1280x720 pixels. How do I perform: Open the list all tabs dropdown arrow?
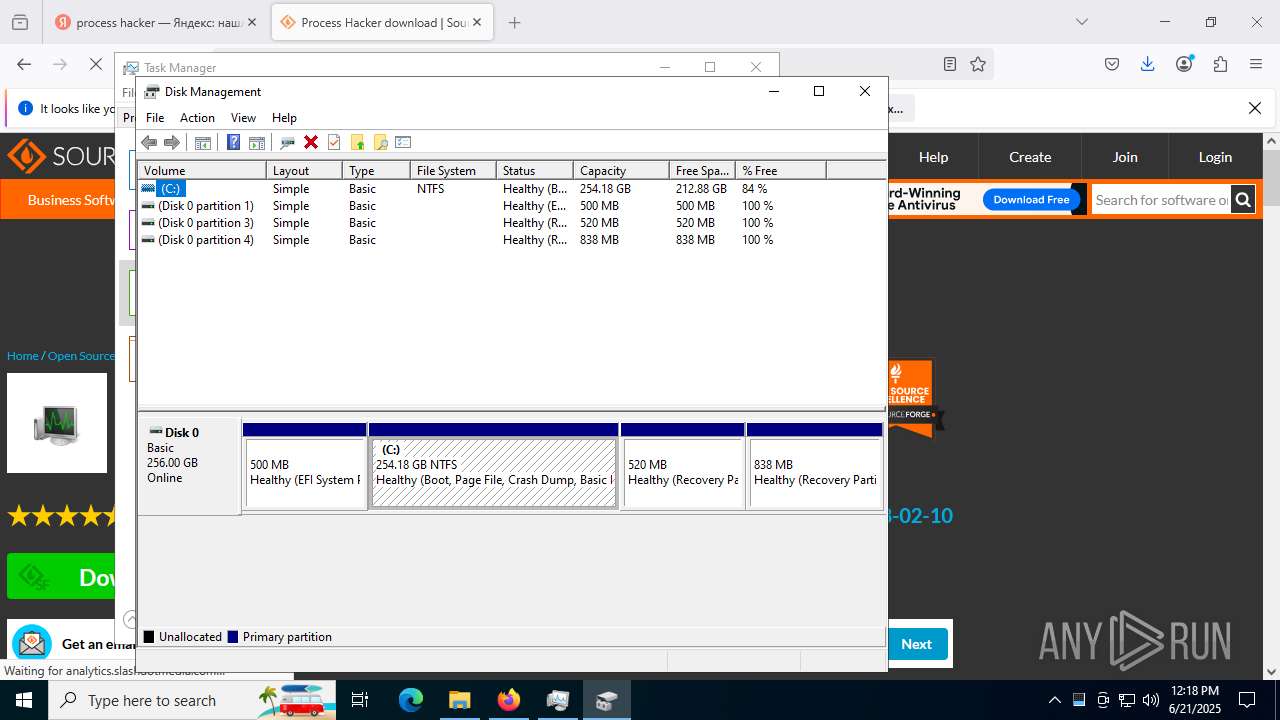(1082, 22)
